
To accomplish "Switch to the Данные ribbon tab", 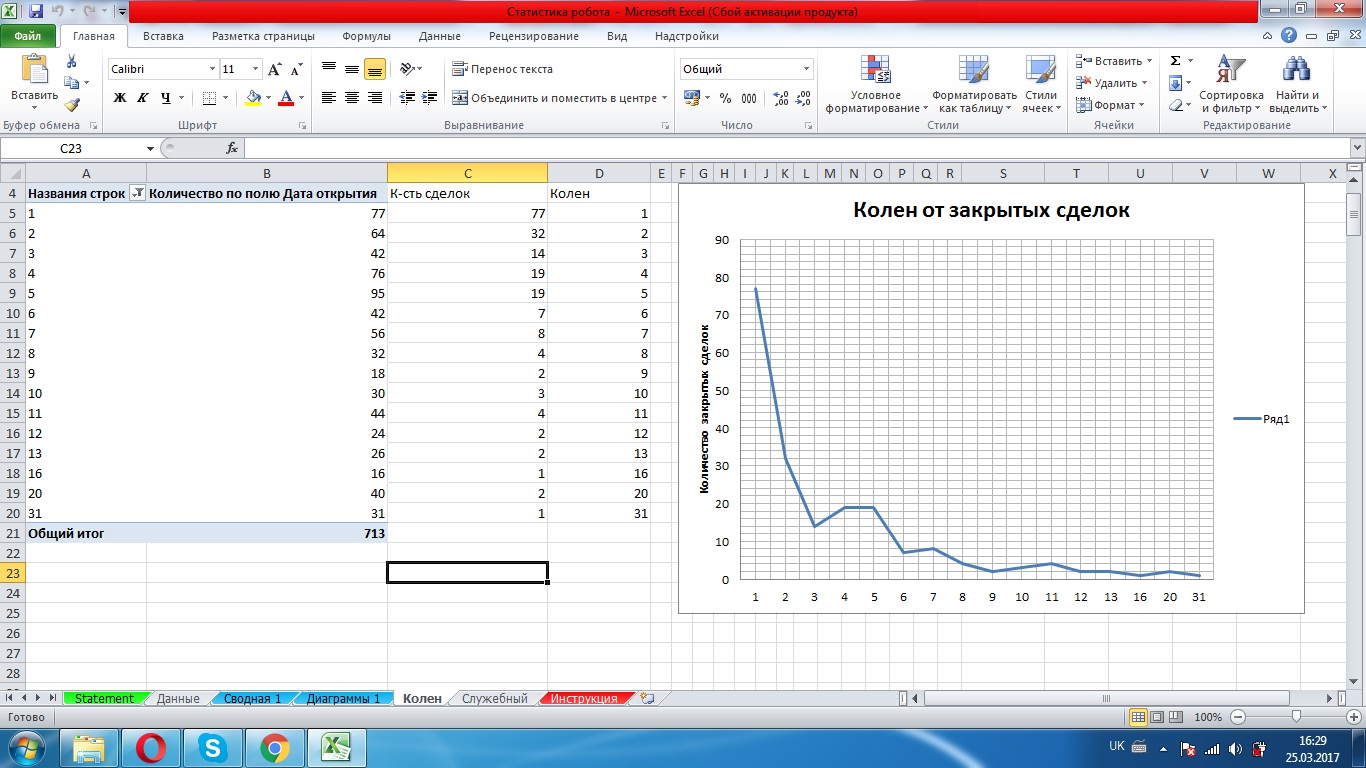I will coord(440,36).
